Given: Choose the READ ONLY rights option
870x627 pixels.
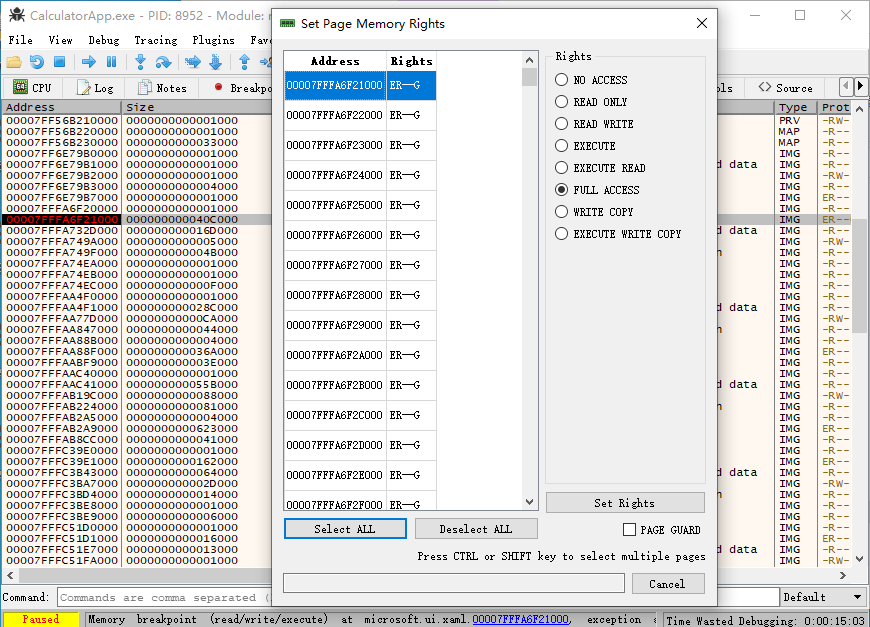Looking at the screenshot, I should pyautogui.click(x=561, y=101).
